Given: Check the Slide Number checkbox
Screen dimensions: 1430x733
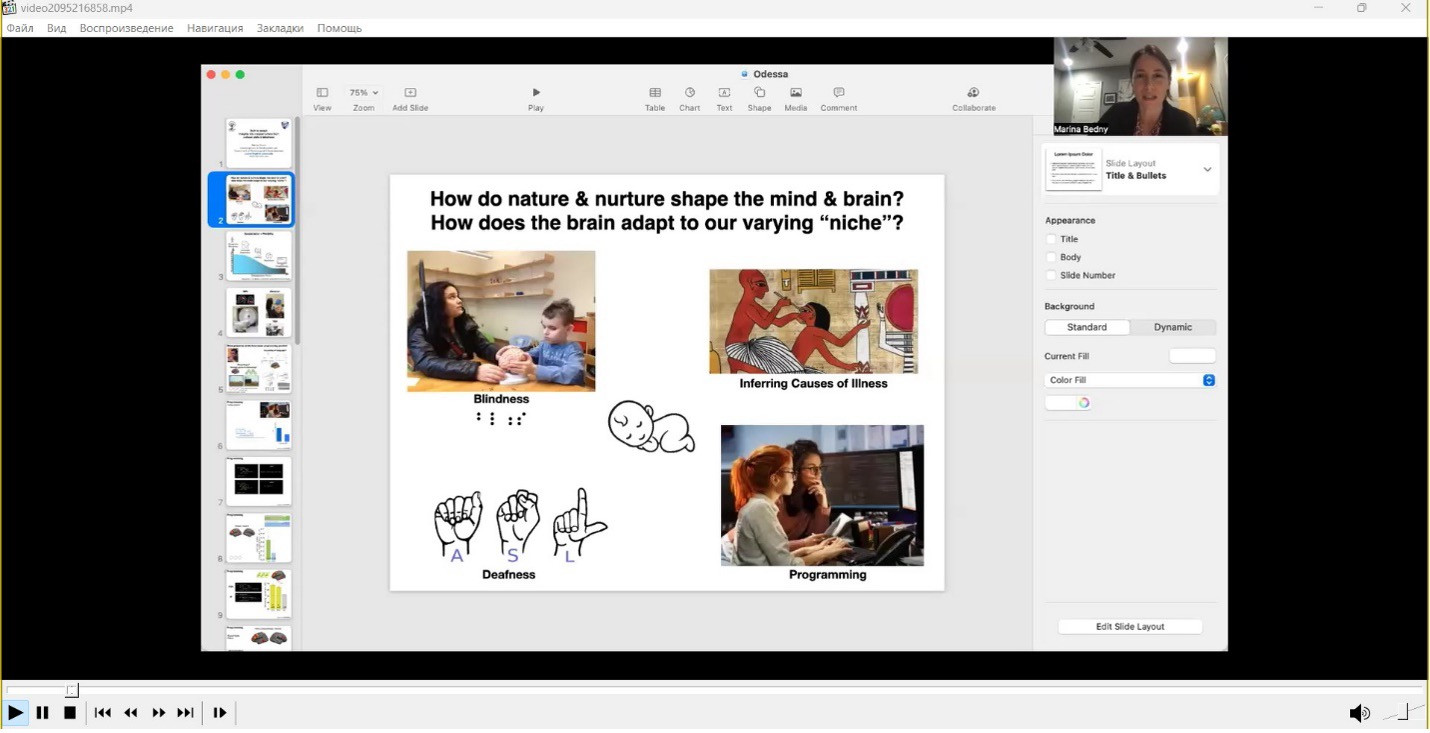Looking at the screenshot, I should click(1051, 276).
